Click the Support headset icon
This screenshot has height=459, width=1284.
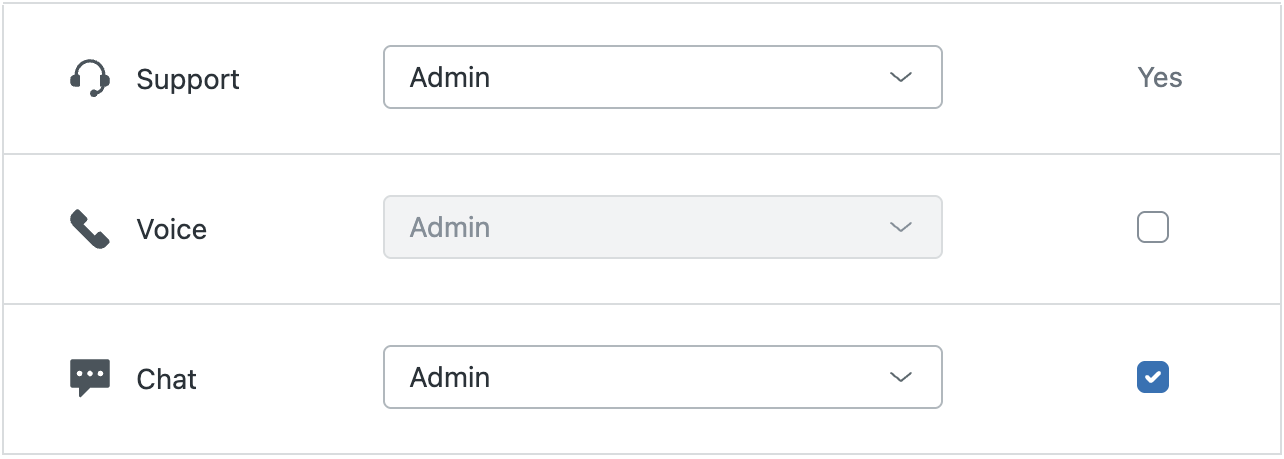pos(90,78)
